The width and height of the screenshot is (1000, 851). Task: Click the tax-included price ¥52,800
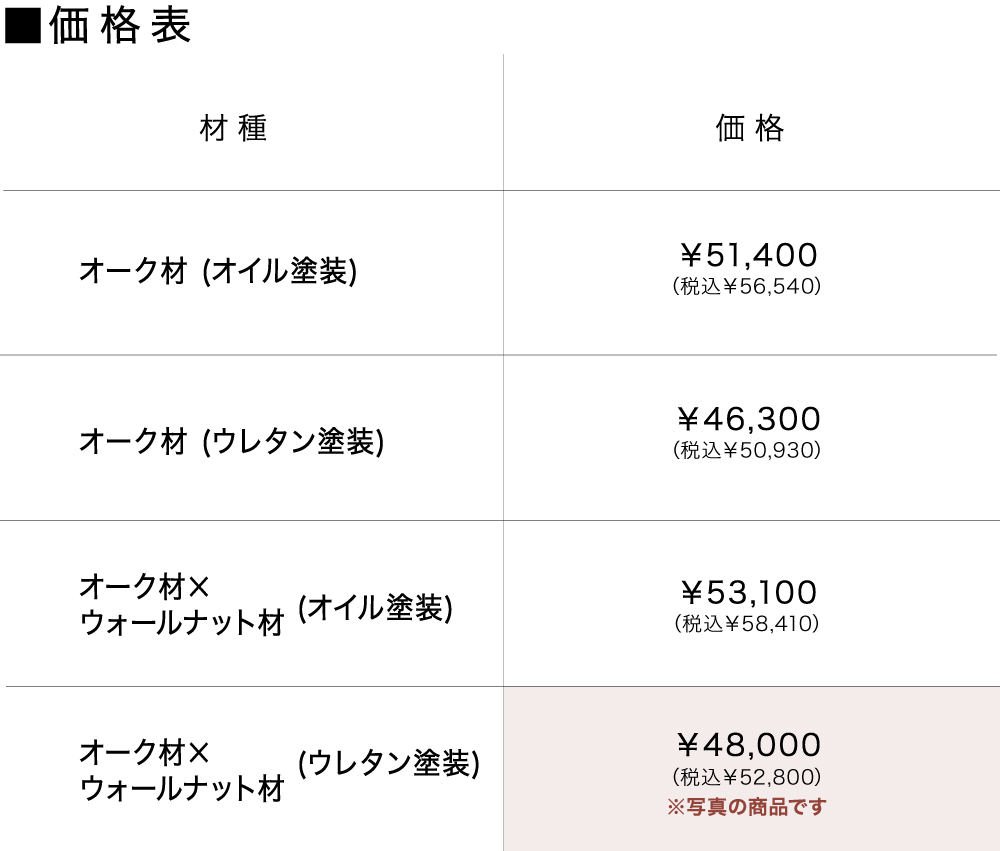point(748,776)
